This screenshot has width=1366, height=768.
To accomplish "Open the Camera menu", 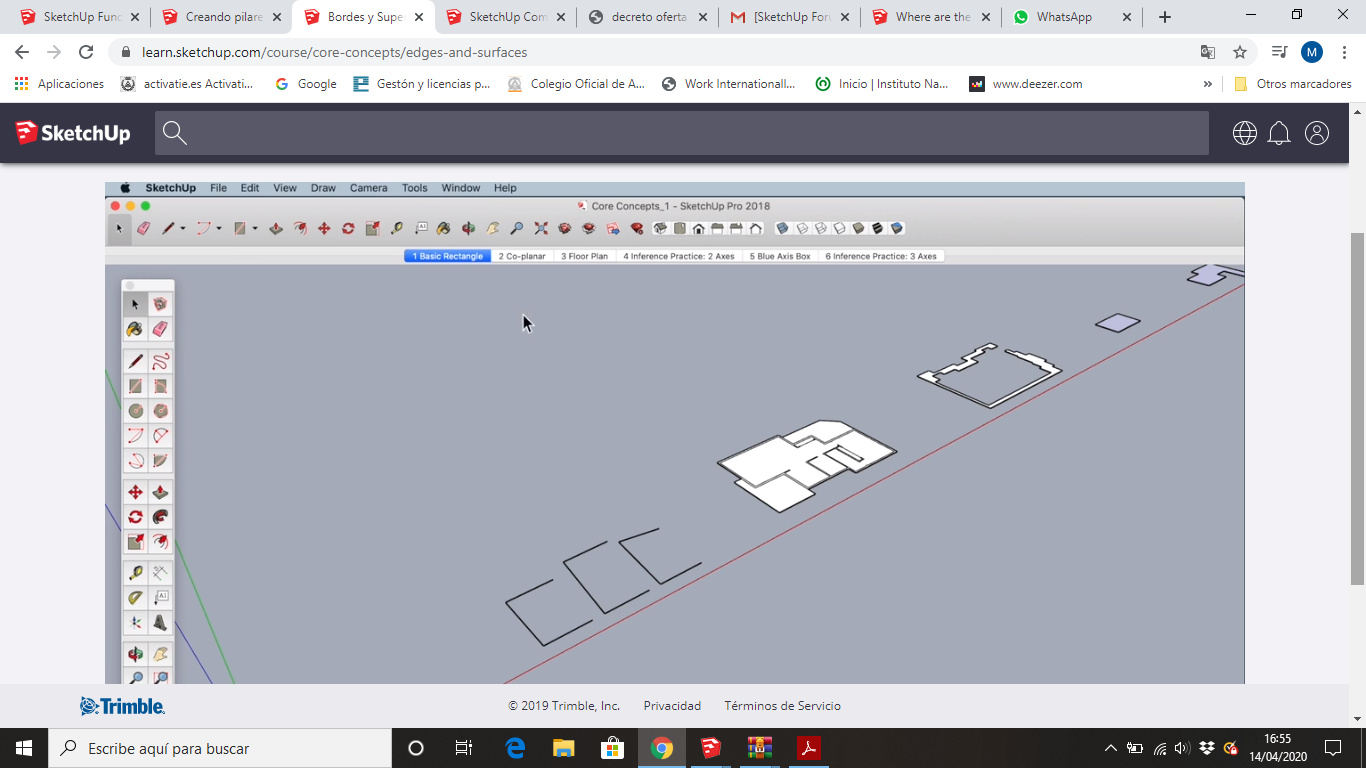I will [x=368, y=187].
